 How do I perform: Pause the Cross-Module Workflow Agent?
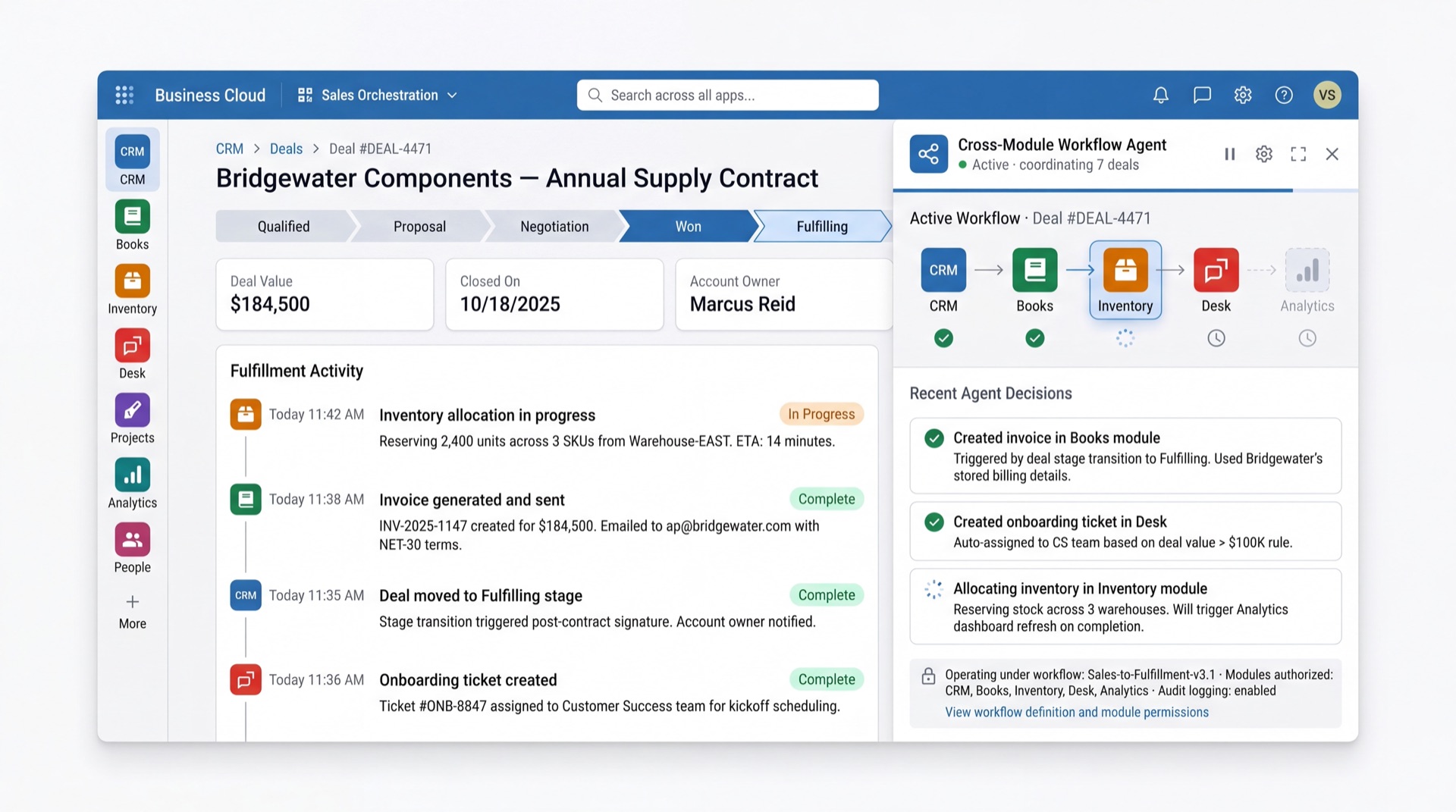click(1229, 154)
